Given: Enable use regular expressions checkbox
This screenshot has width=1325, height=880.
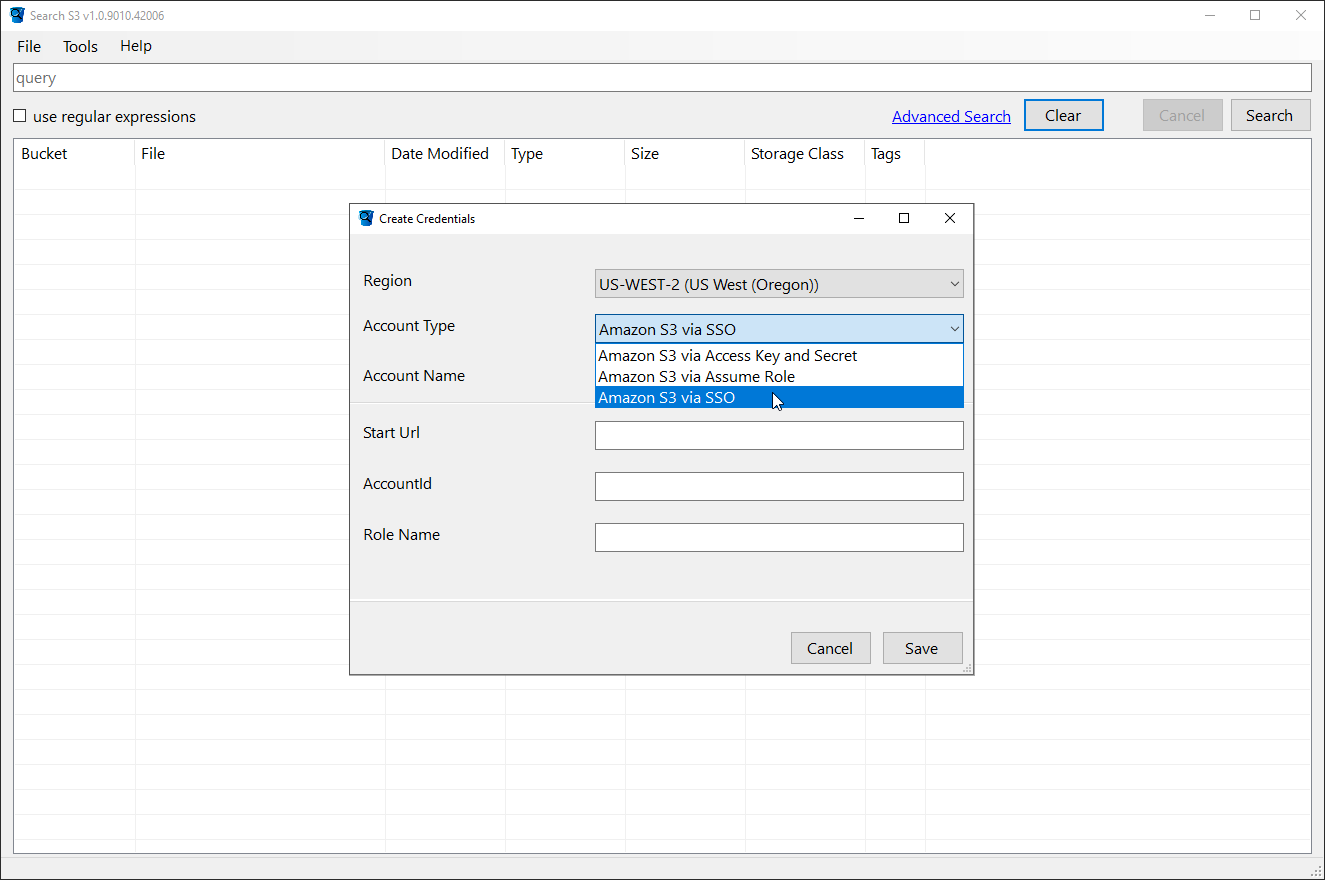Looking at the screenshot, I should coord(19,116).
